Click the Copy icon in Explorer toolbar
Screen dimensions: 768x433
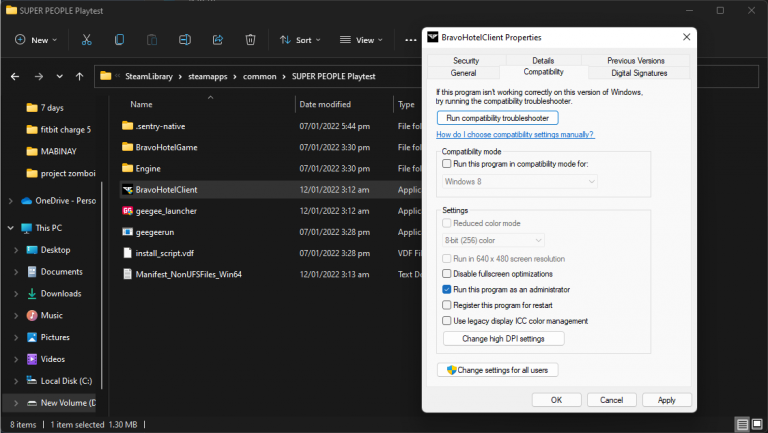click(119, 40)
